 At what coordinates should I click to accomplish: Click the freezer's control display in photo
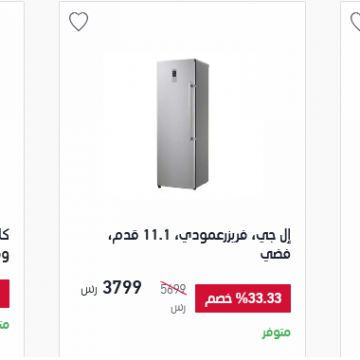coord(174,75)
